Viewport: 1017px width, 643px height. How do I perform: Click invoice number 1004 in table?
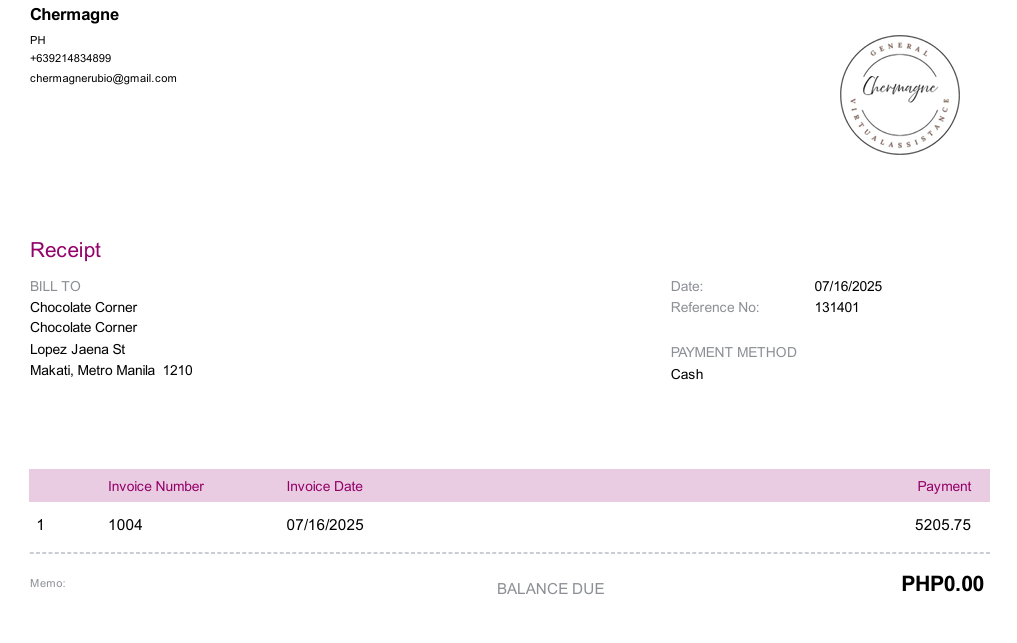click(125, 525)
